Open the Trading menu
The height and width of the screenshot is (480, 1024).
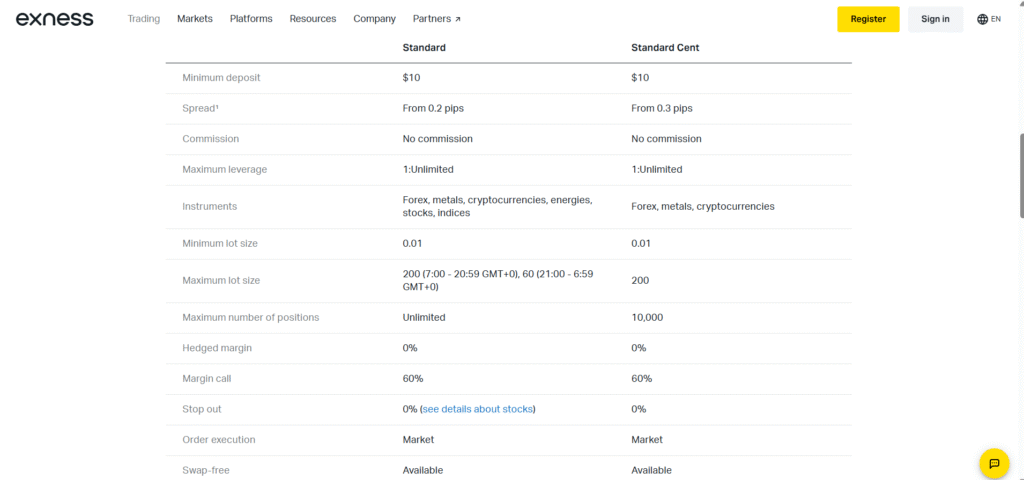pyautogui.click(x=144, y=19)
